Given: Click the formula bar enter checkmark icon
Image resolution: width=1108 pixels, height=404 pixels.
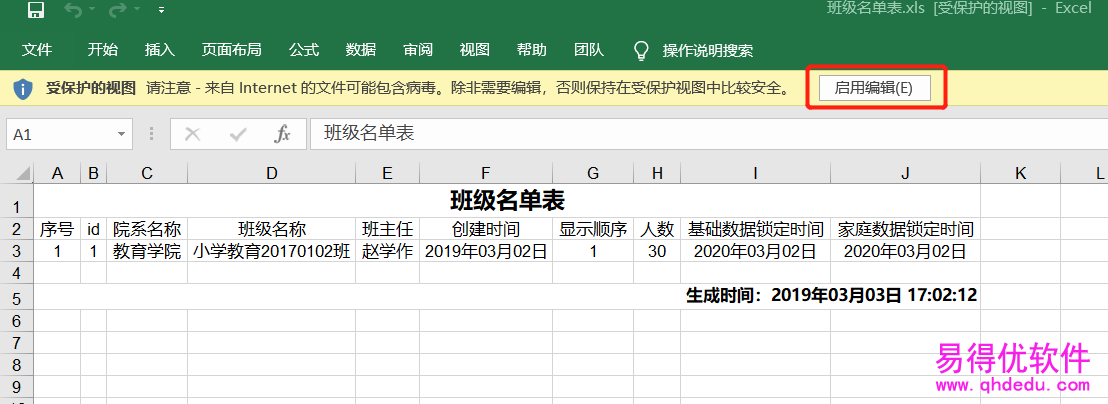Looking at the screenshot, I should (238, 134).
